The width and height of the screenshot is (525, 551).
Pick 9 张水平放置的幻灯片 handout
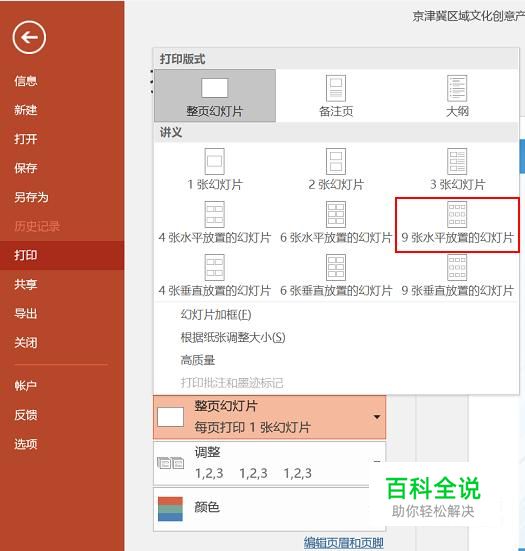pos(457,225)
